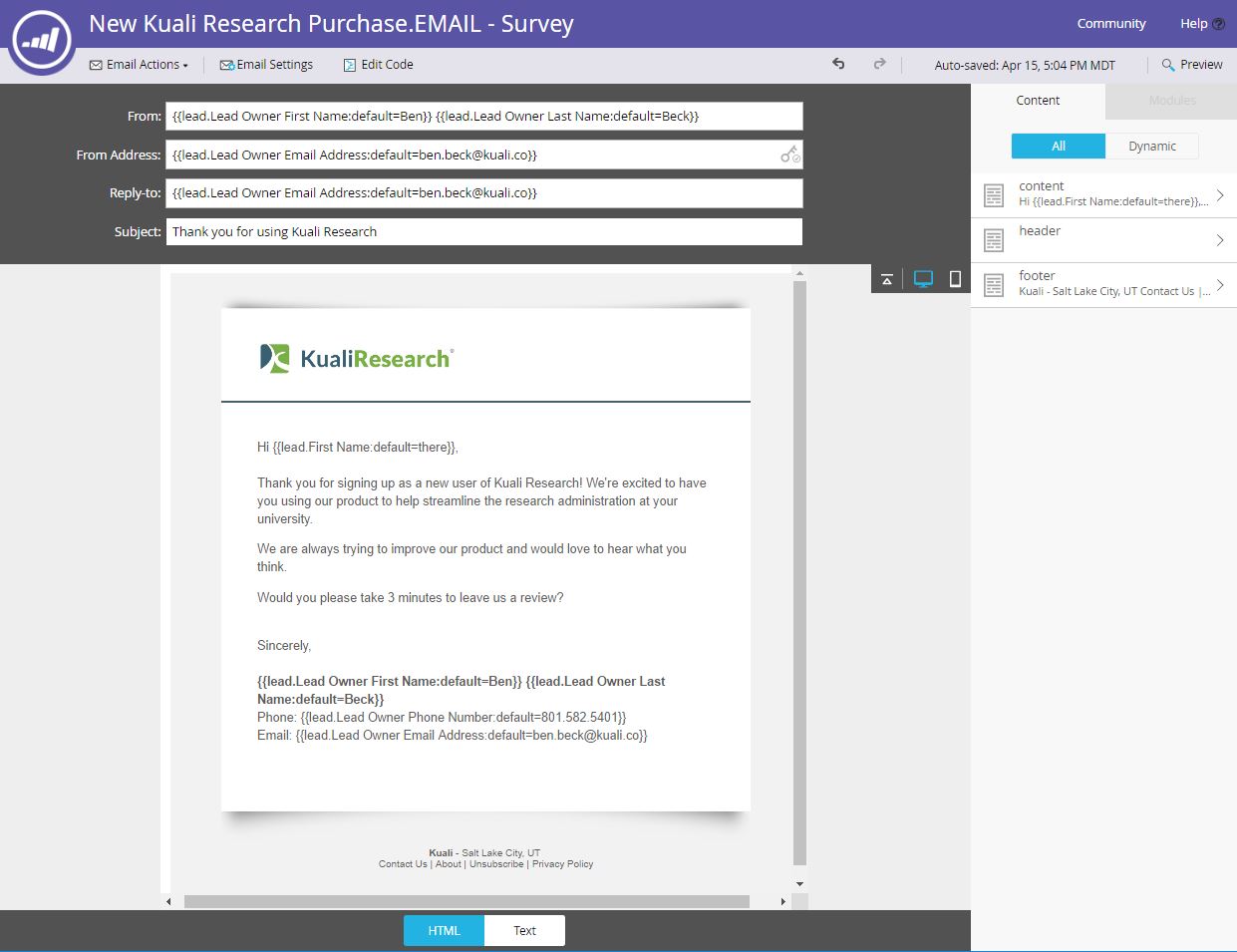This screenshot has height=952, width=1237.
Task: Click the 'Would you please take 3 minutes' line
Action: tap(411, 598)
